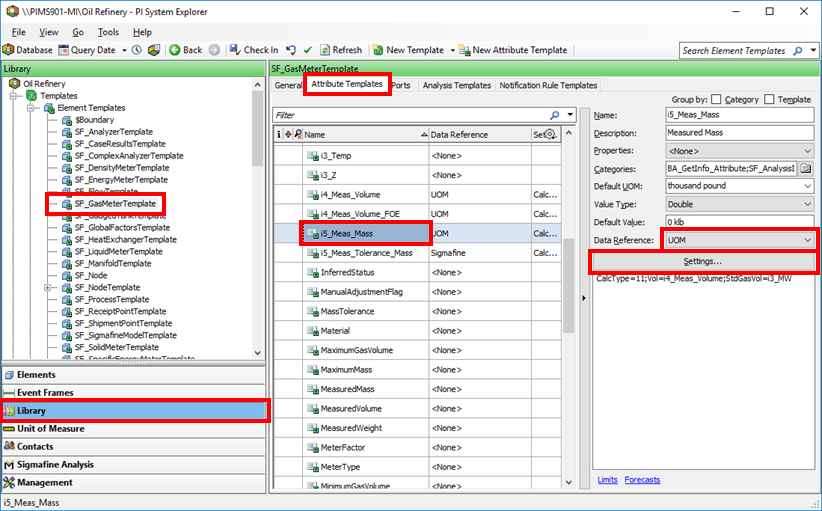Select the MaximumGasVolume attribute row
The height and width of the screenshot is (511, 822).
tap(417, 350)
